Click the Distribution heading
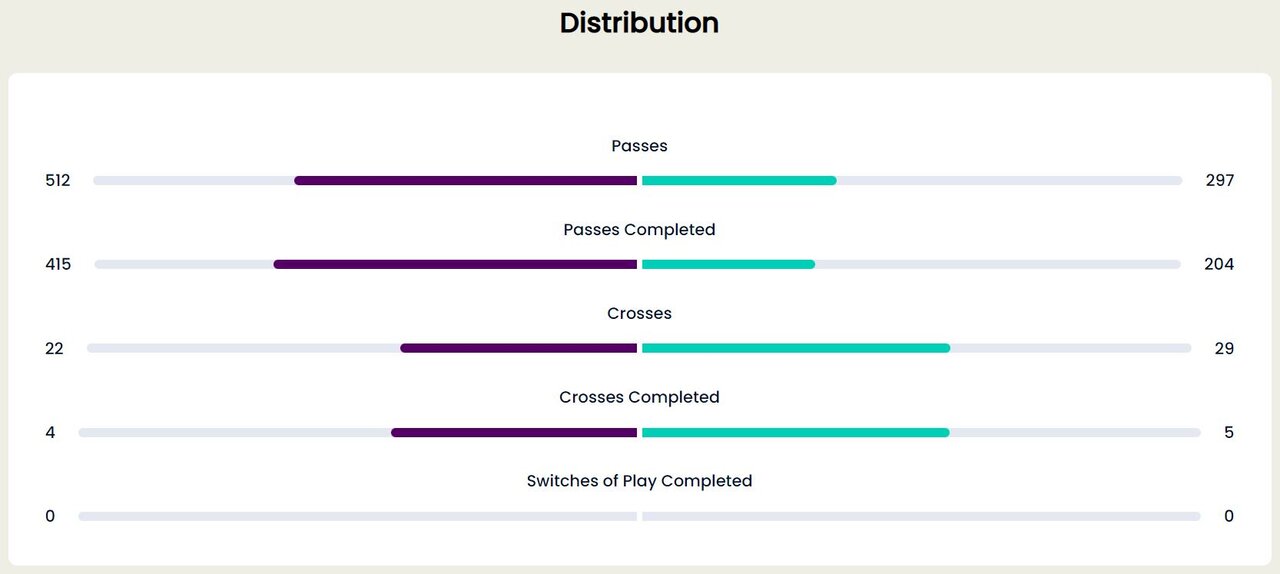Viewport: 1280px width, 574px height. point(639,23)
